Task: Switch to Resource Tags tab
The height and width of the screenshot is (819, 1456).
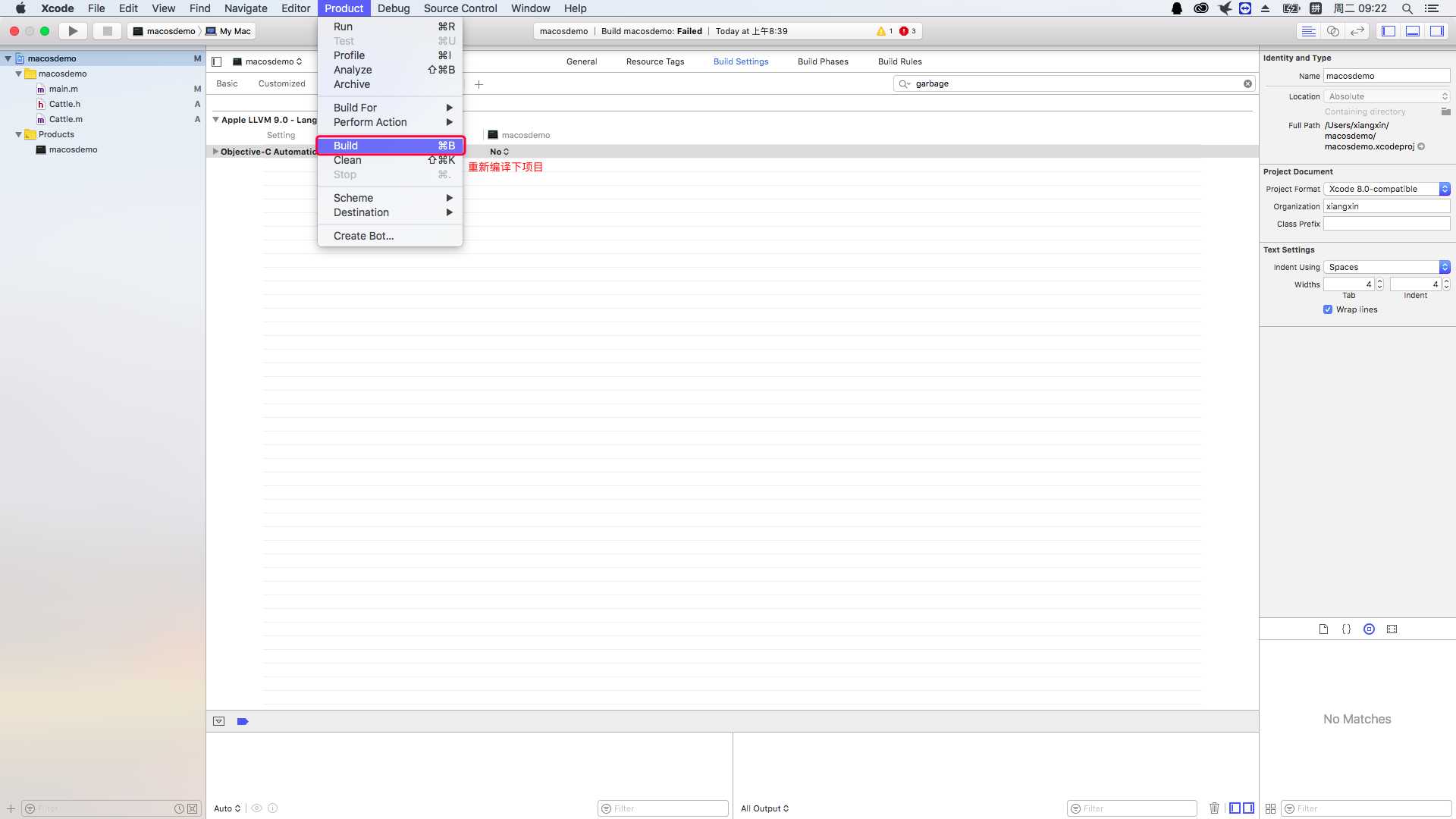Action: (655, 61)
